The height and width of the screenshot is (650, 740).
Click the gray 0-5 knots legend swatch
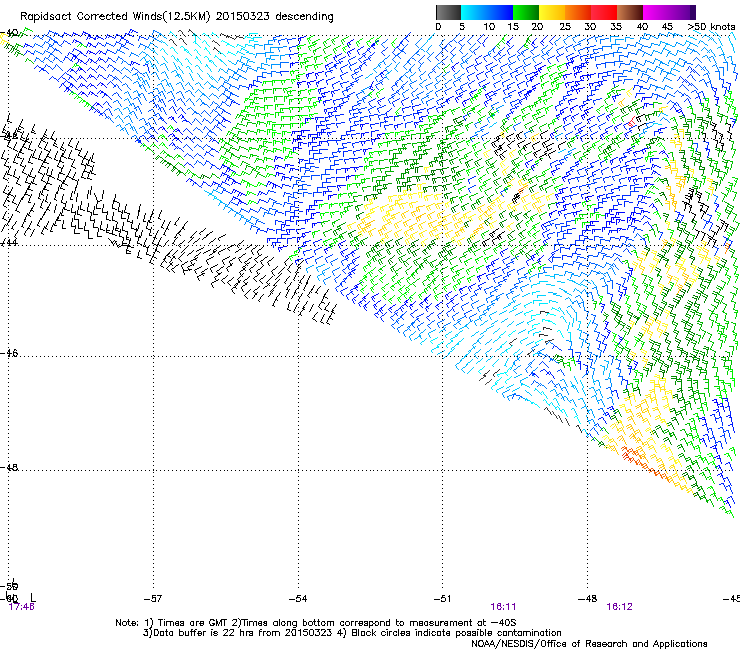(448, 12)
